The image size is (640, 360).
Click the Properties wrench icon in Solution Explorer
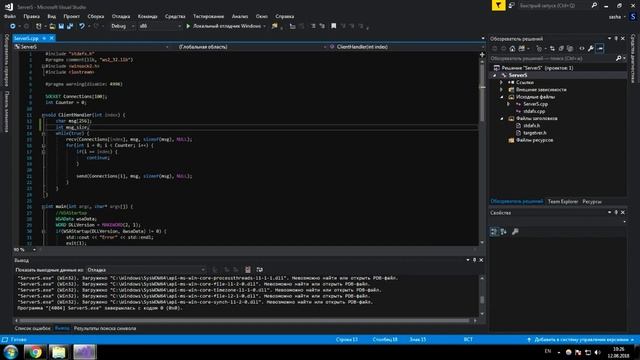click(591, 49)
